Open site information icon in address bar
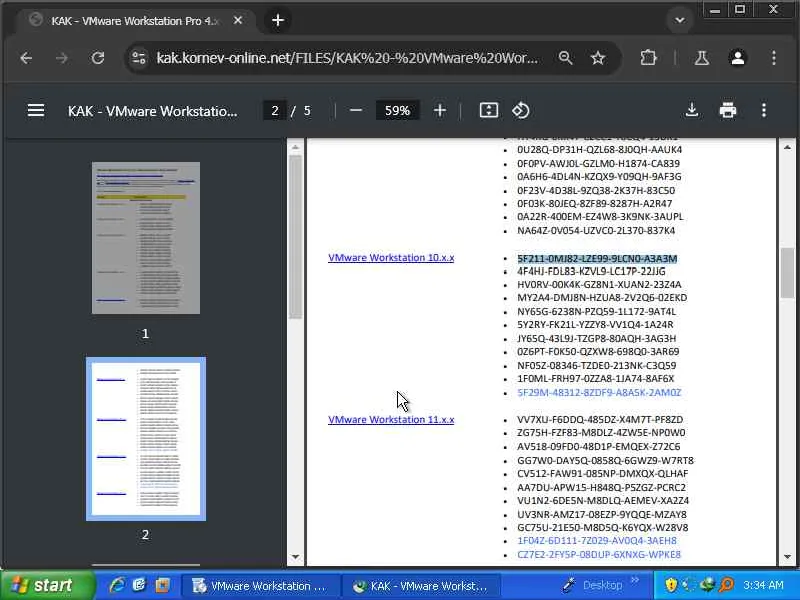 [x=138, y=58]
